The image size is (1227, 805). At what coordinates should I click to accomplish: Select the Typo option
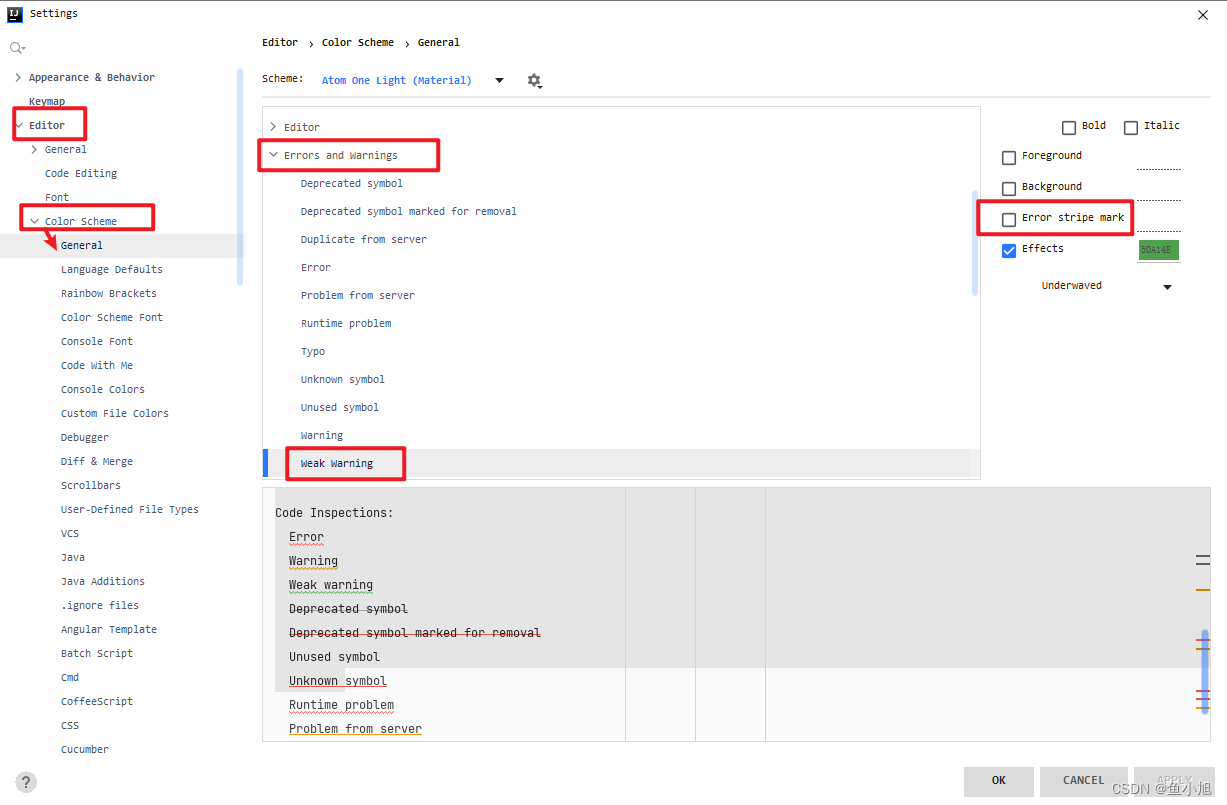(x=313, y=352)
